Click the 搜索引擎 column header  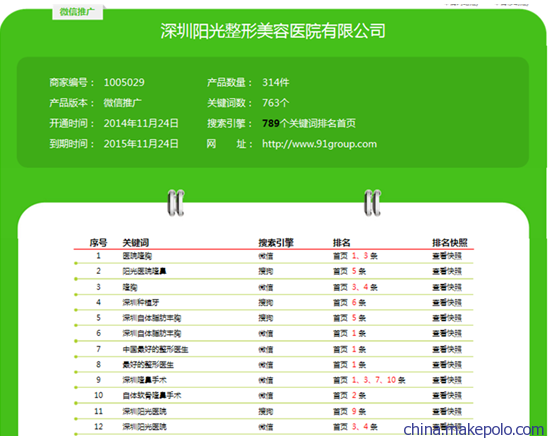tap(276, 242)
